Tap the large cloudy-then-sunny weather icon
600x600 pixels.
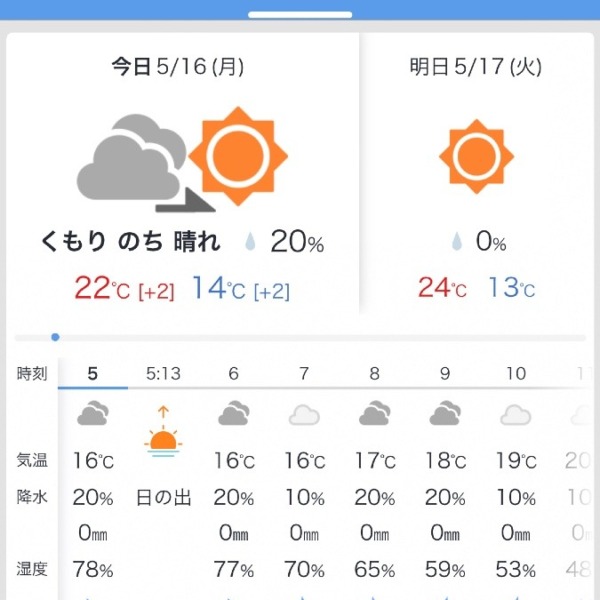click(182, 159)
